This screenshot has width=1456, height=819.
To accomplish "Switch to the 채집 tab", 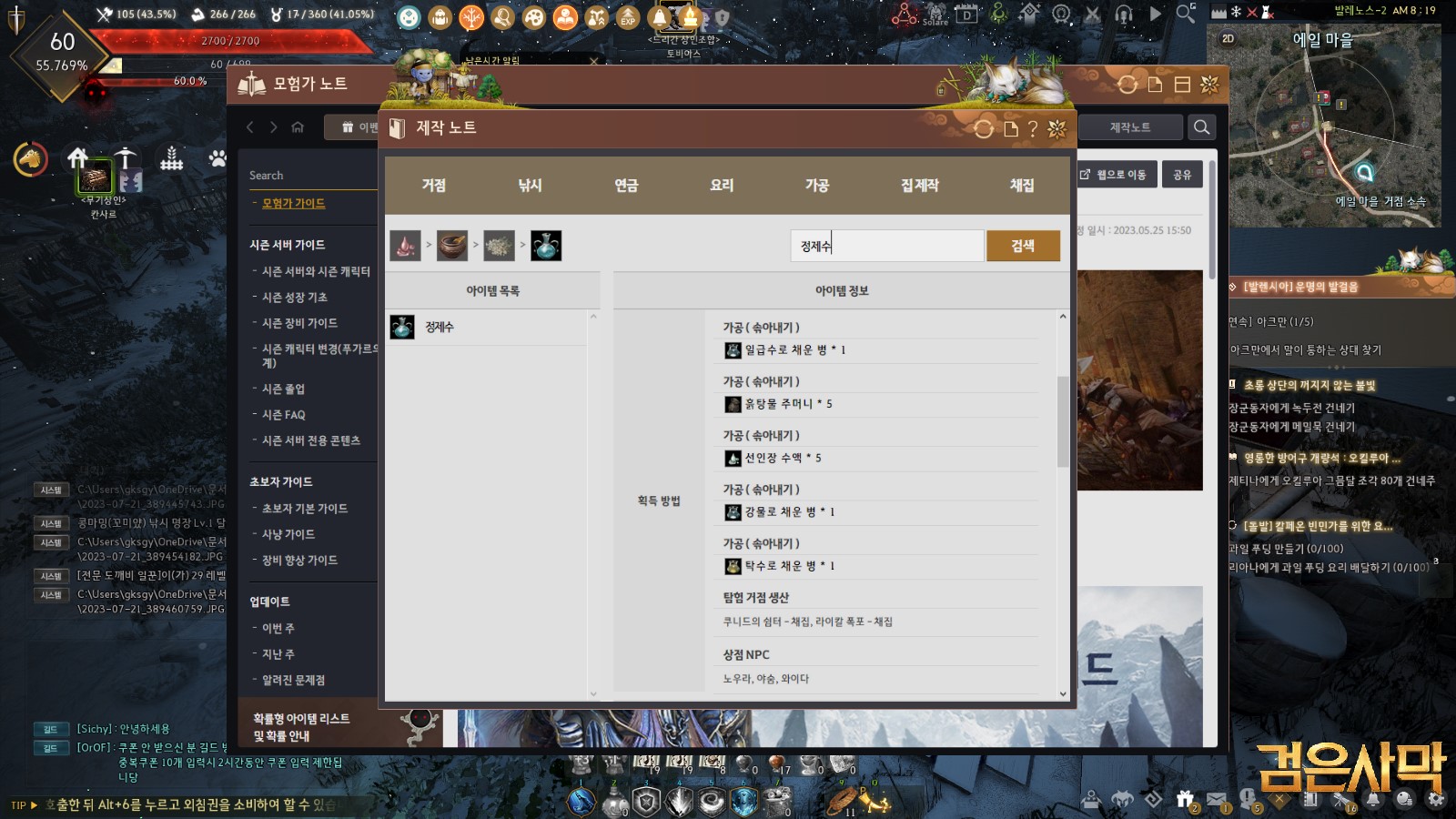I will click(1022, 185).
